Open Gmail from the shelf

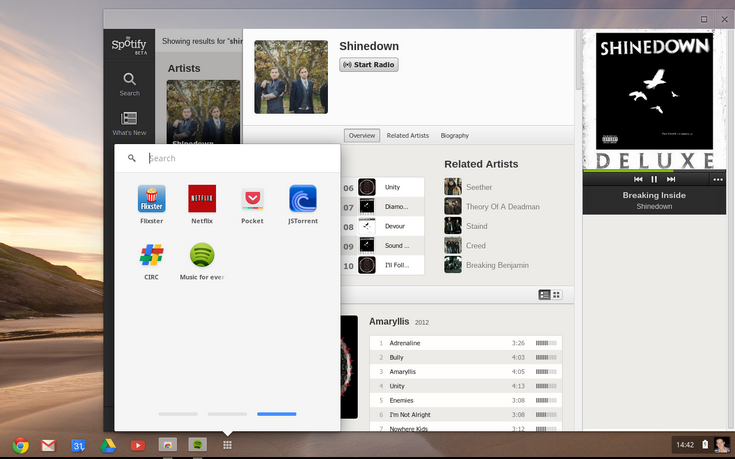point(48,445)
